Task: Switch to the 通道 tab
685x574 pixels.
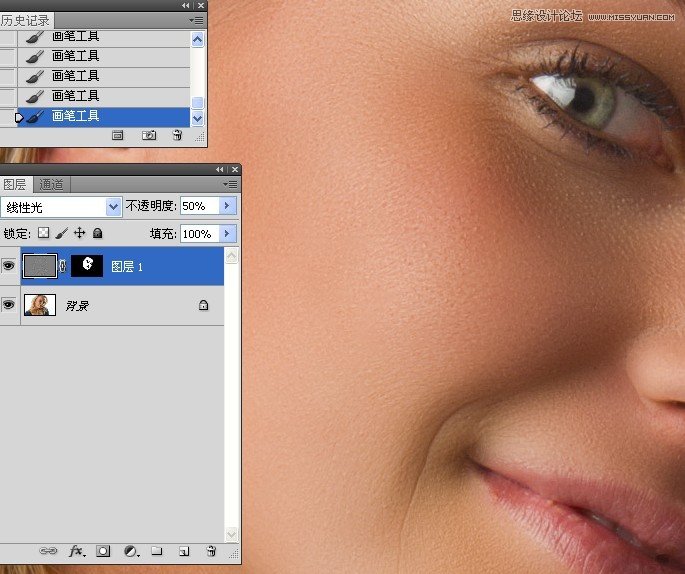Action: [50, 184]
